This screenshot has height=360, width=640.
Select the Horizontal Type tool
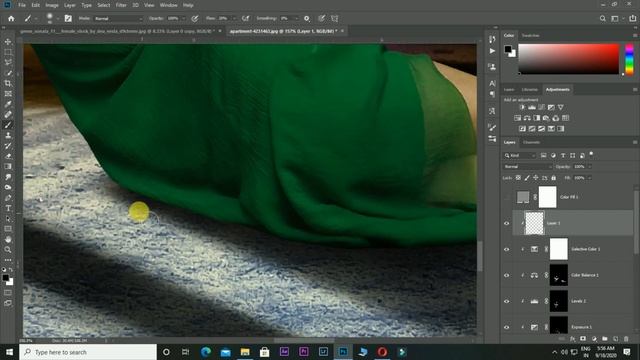(x=8, y=208)
